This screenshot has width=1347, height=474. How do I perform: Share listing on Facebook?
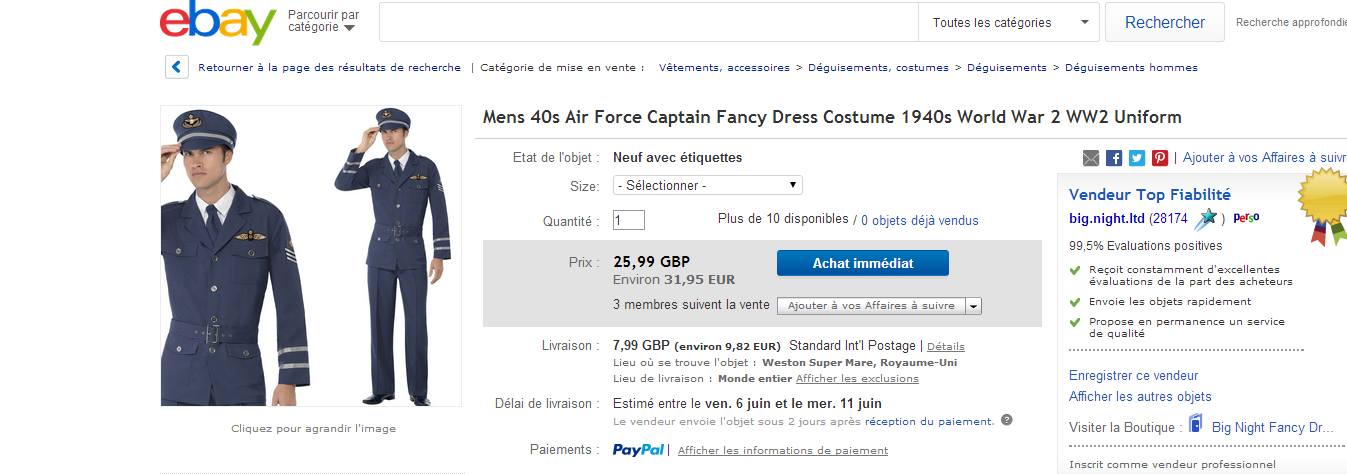pos(1114,158)
